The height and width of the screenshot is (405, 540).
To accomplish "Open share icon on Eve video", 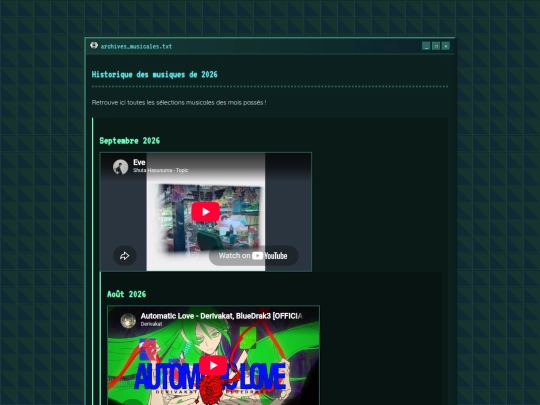I will [125, 256].
